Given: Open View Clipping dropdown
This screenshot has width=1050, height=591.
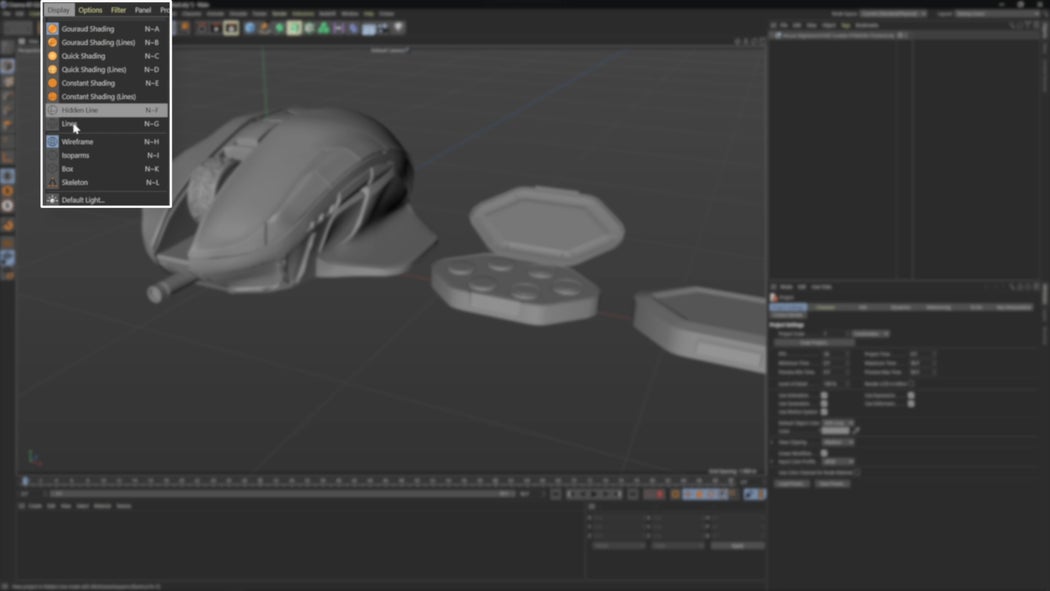Looking at the screenshot, I should coord(838,442).
